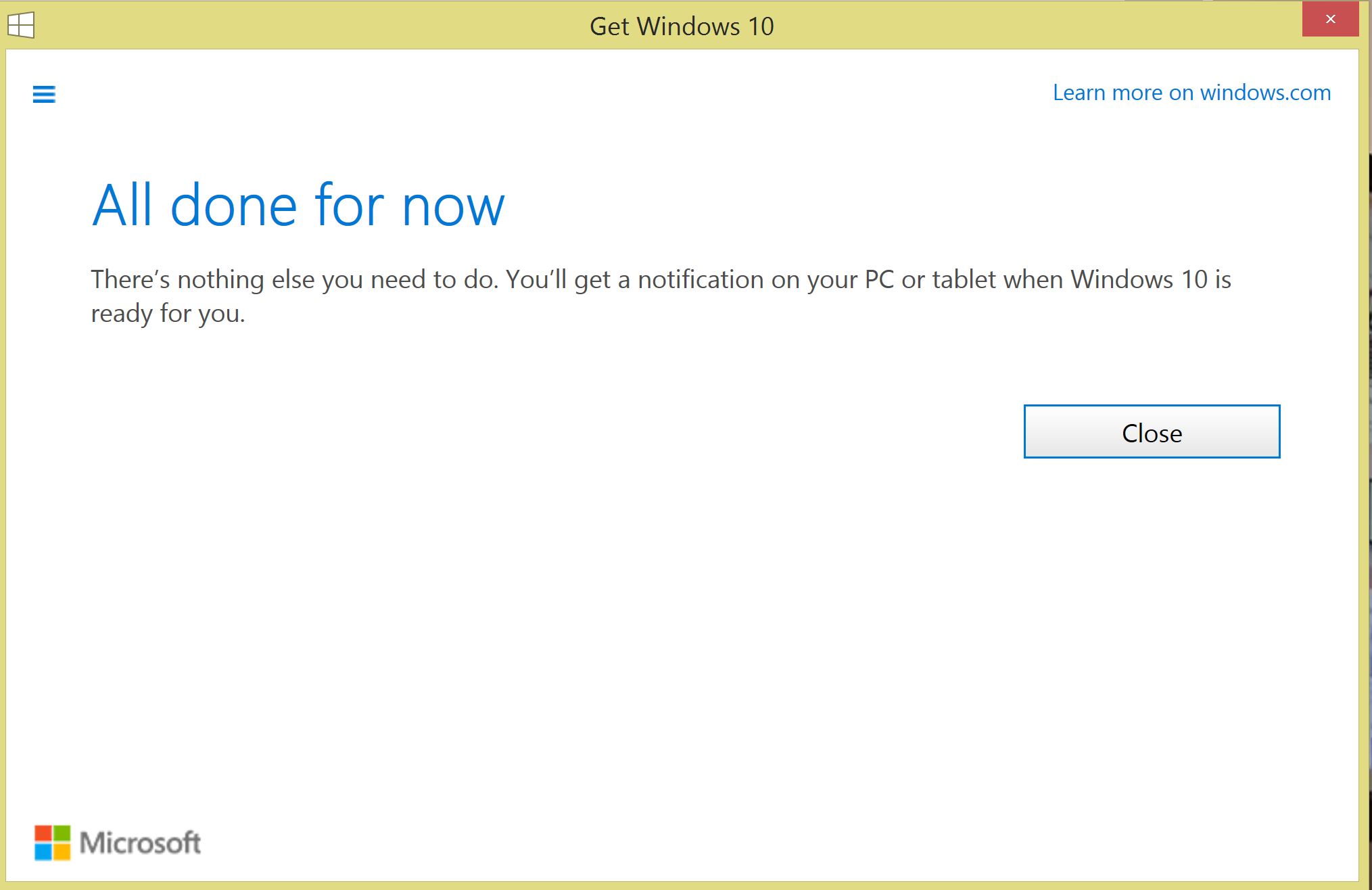Screen dimensions: 1372x890
Task: Select the All done for now heading
Action: coord(299,205)
